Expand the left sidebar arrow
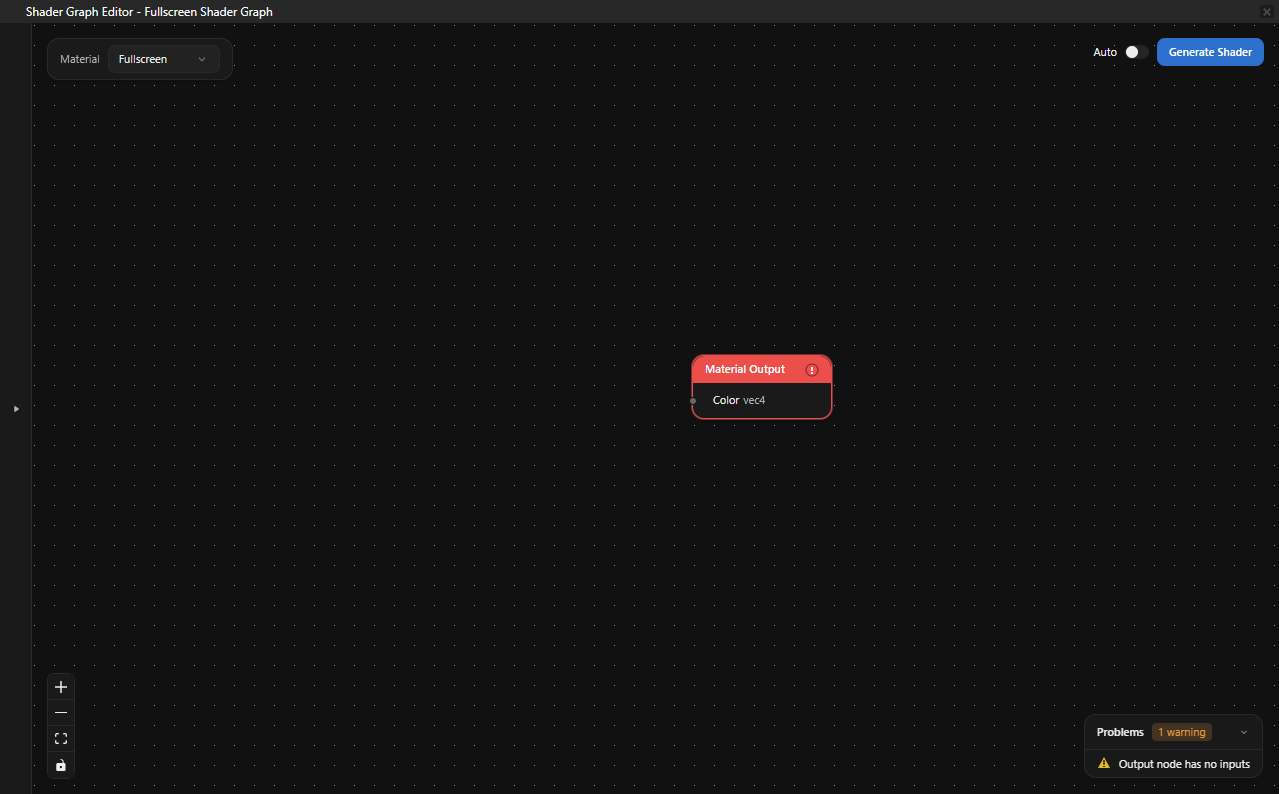Image resolution: width=1279 pixels, height=794 pixels. [x=16, y=408]
